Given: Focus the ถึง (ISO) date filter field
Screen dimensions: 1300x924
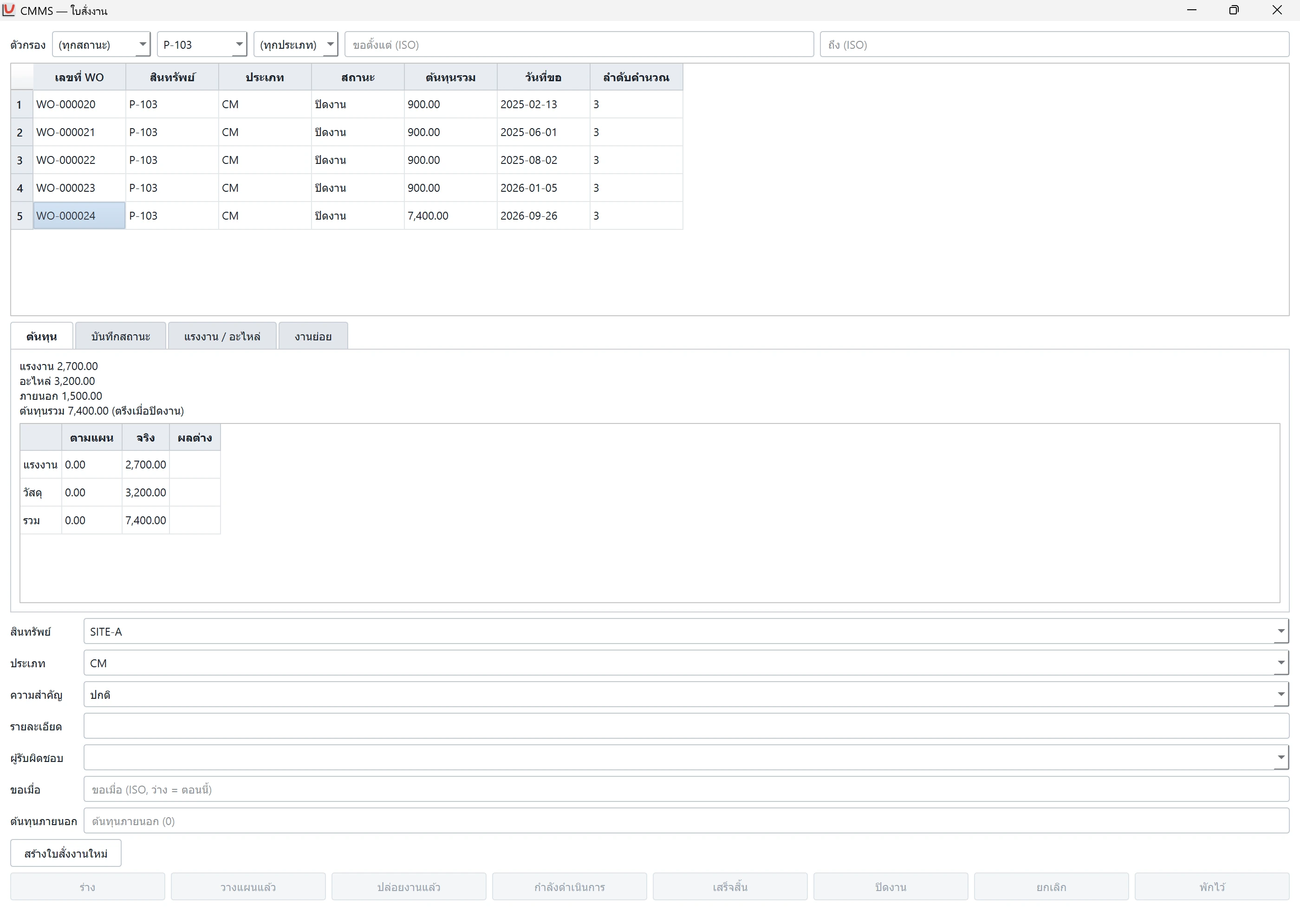Looking at the screenshot, I should (x=1054, y=45).
